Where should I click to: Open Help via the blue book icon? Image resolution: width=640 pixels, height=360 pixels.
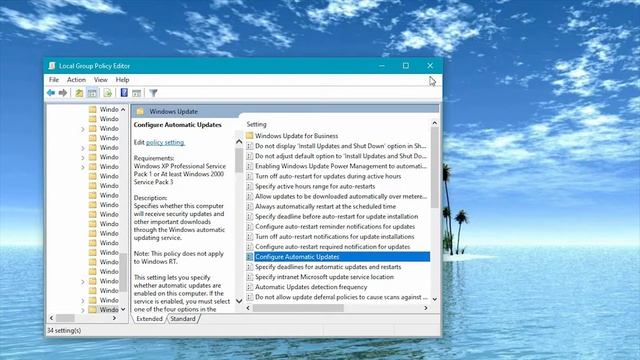coord(124,93)
